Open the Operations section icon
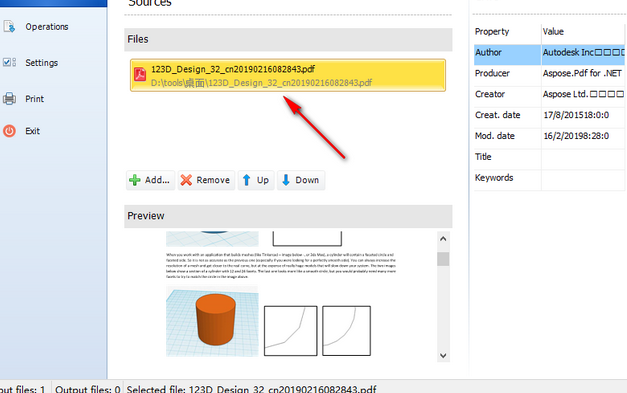Viewport: 627px width, 393px height. click(x=9, y=27)
